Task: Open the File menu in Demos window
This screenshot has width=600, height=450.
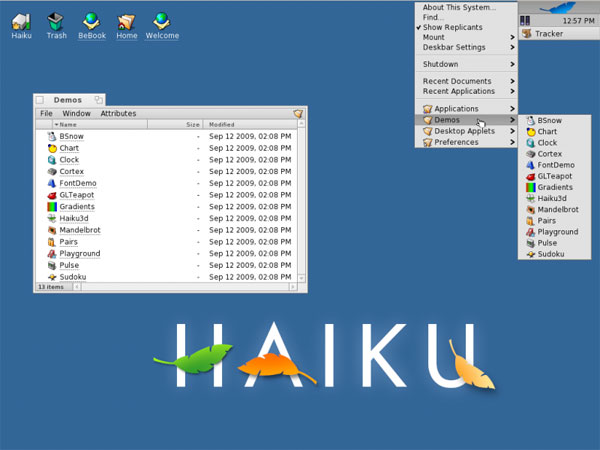Action: coord(46,113)
